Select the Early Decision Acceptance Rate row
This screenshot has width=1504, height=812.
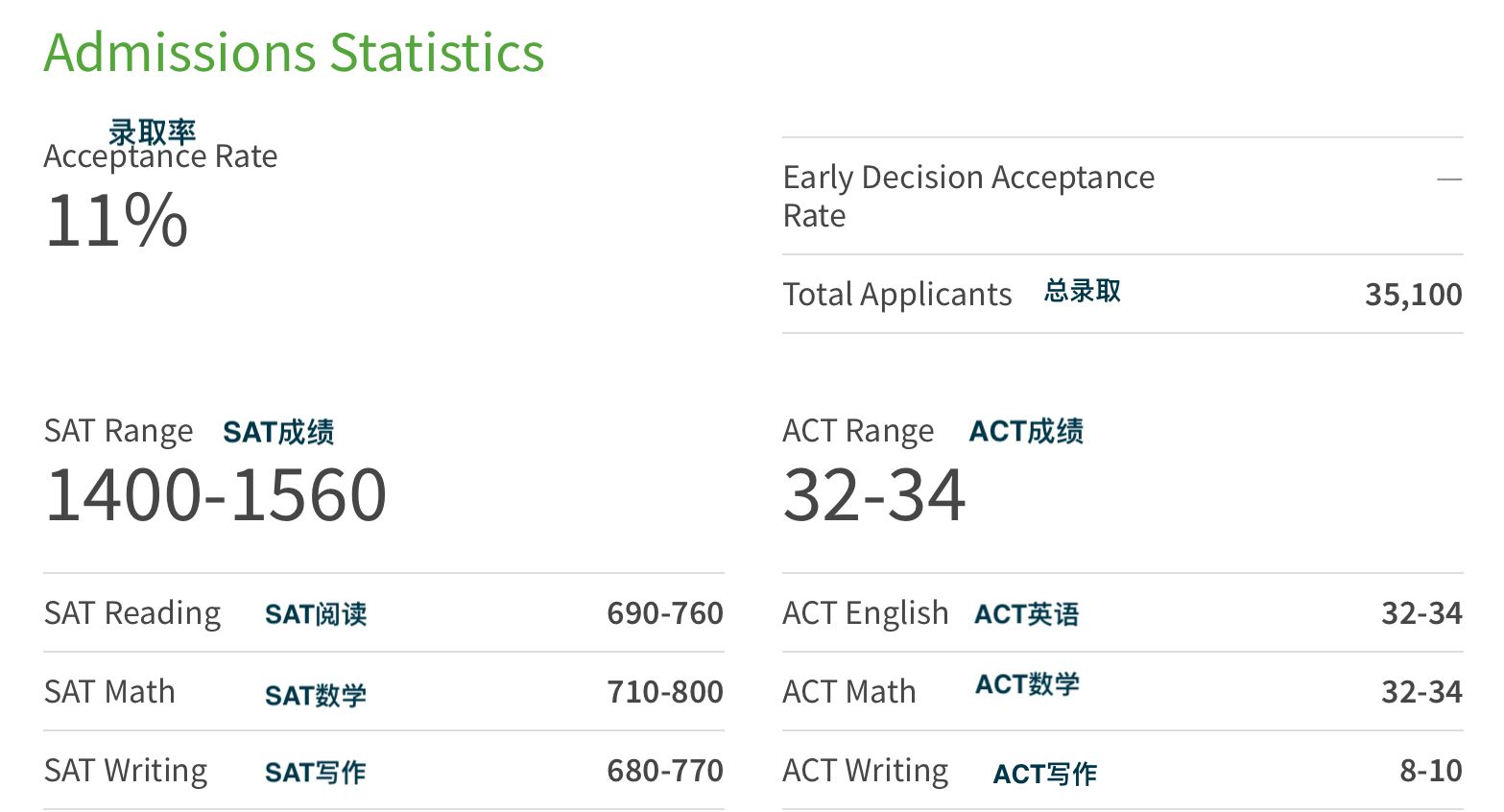coord(1122,196)
